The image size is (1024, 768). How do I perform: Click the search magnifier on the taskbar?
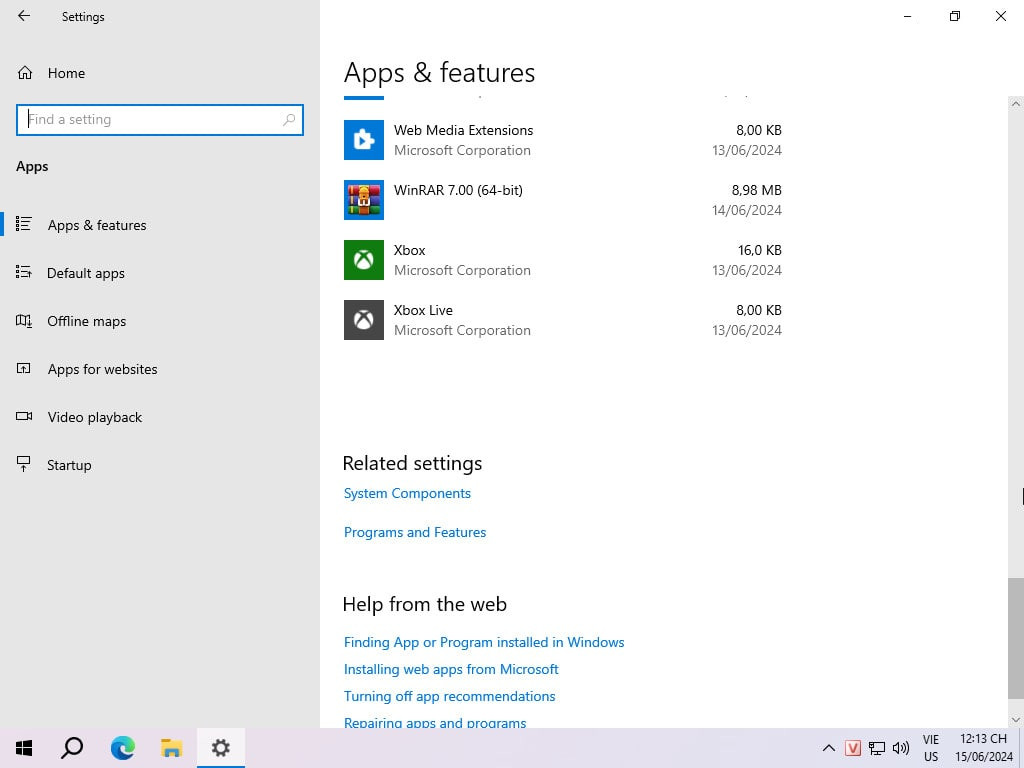(72, 748)
